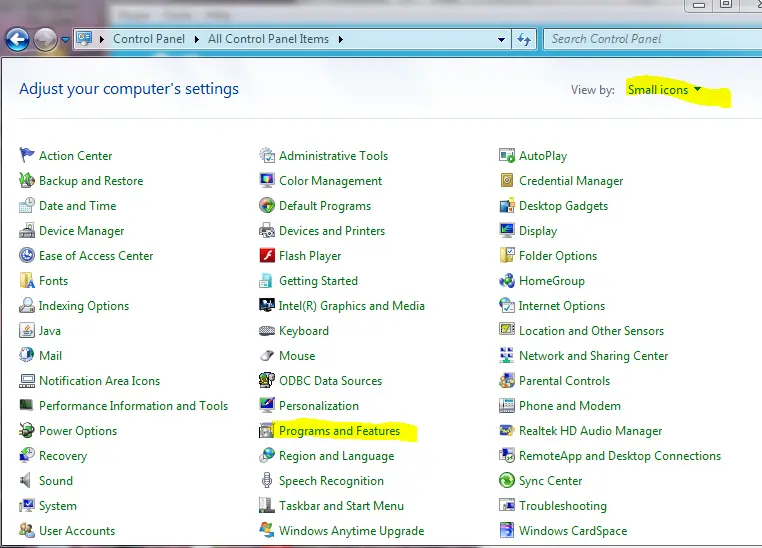Click the Devices and Printers icon
762x548 pixels.
point(267,230)
